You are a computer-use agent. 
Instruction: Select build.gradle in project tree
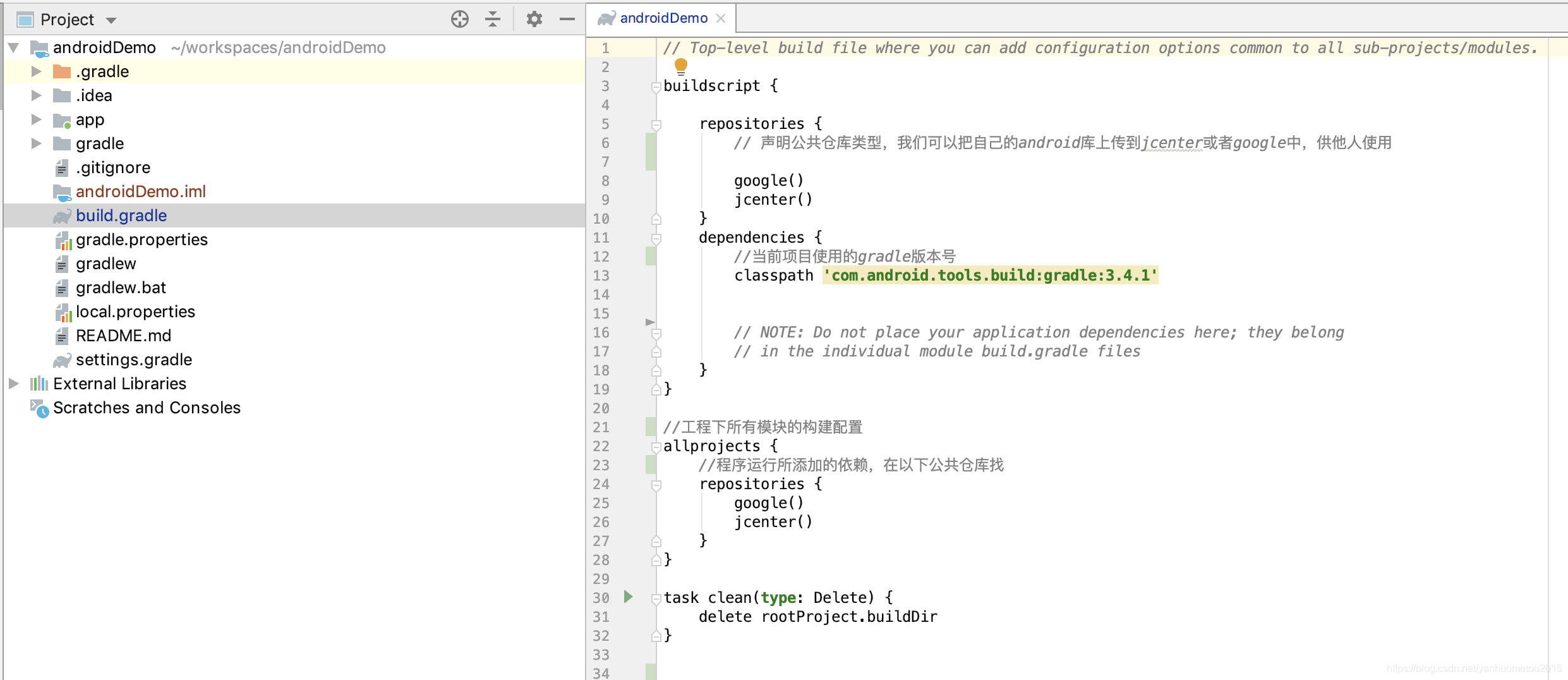tap(121, 216)
